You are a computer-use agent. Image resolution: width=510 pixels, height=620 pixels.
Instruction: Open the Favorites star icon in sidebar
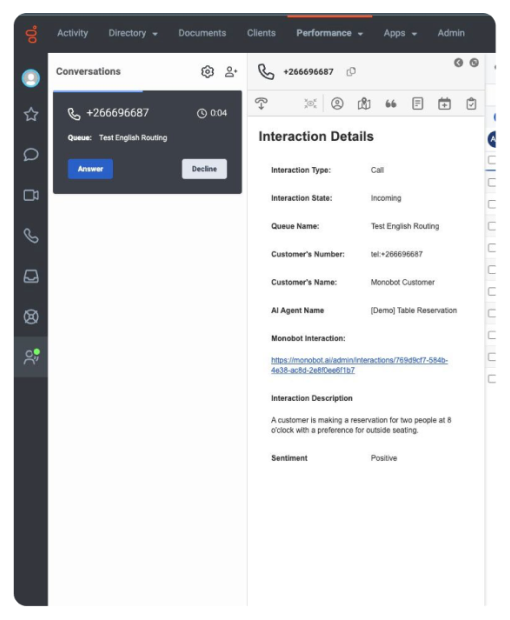pyautogui.click(x=31, y=114)
